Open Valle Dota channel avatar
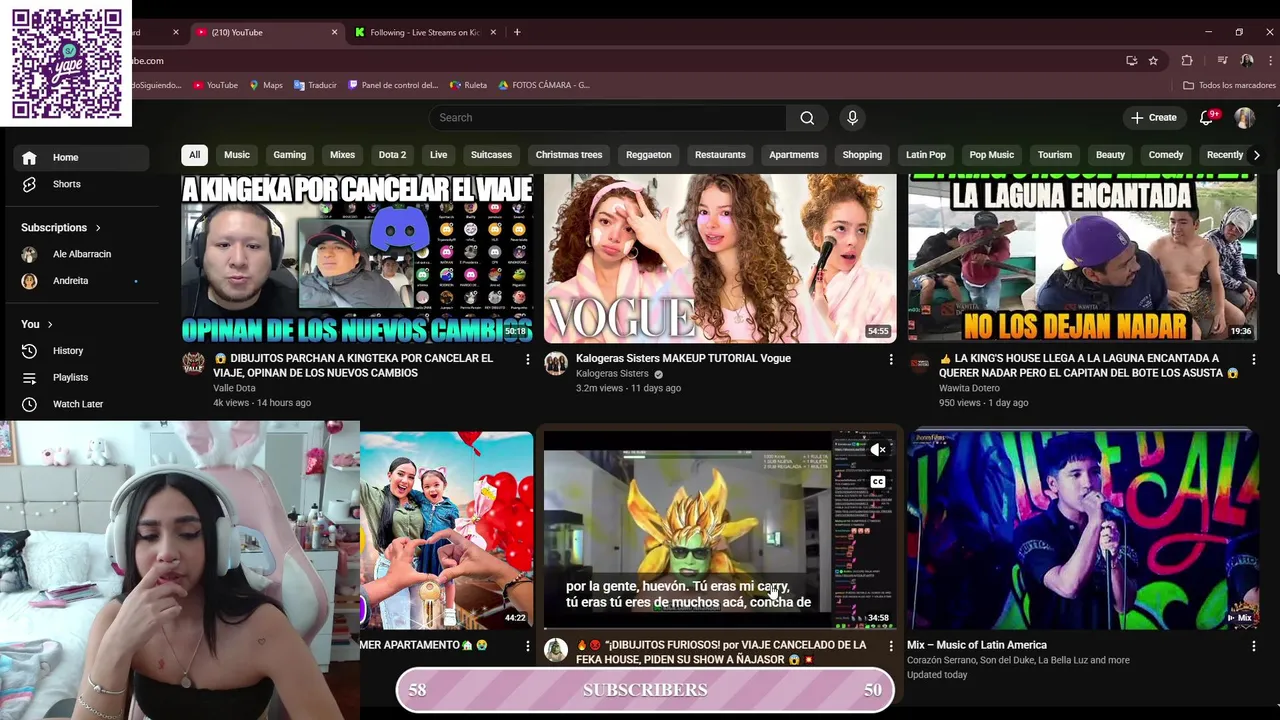This screenshot has height=720, width=1280. (193, 363)
